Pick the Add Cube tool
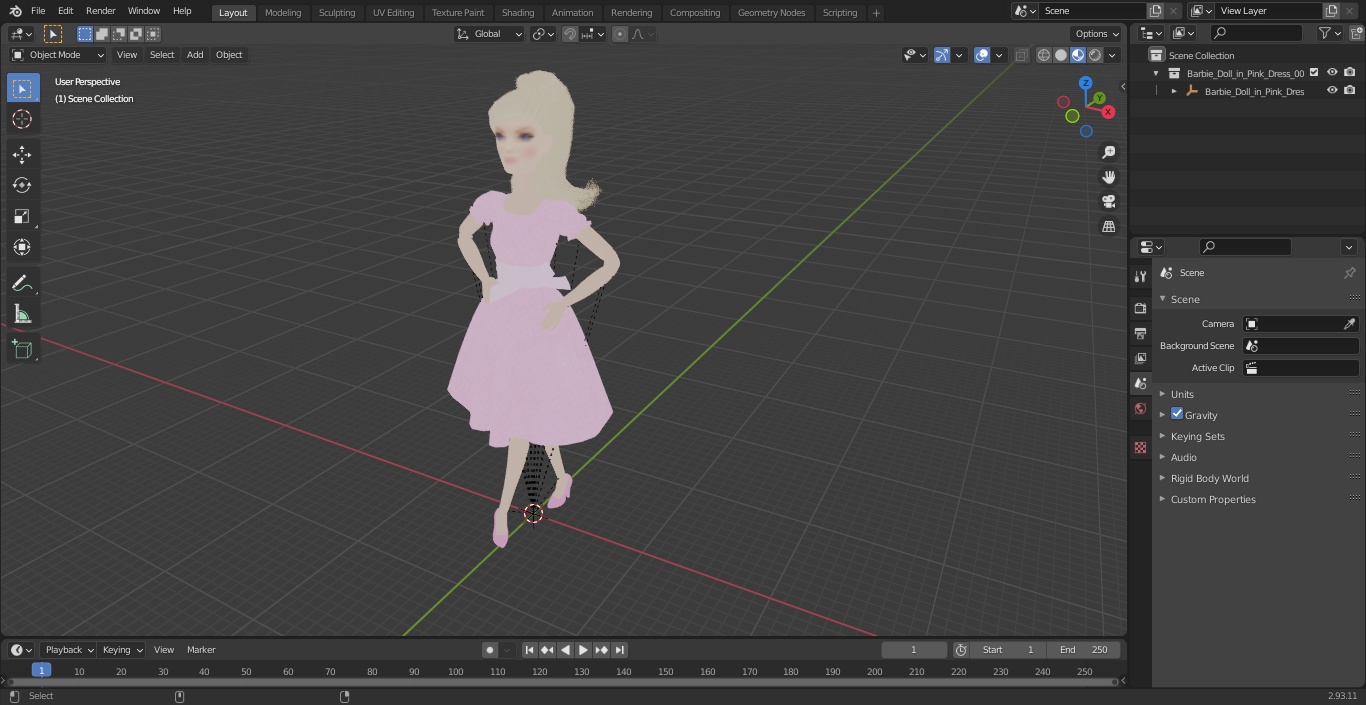This screenshot has width=1366, height=705. 22,349
